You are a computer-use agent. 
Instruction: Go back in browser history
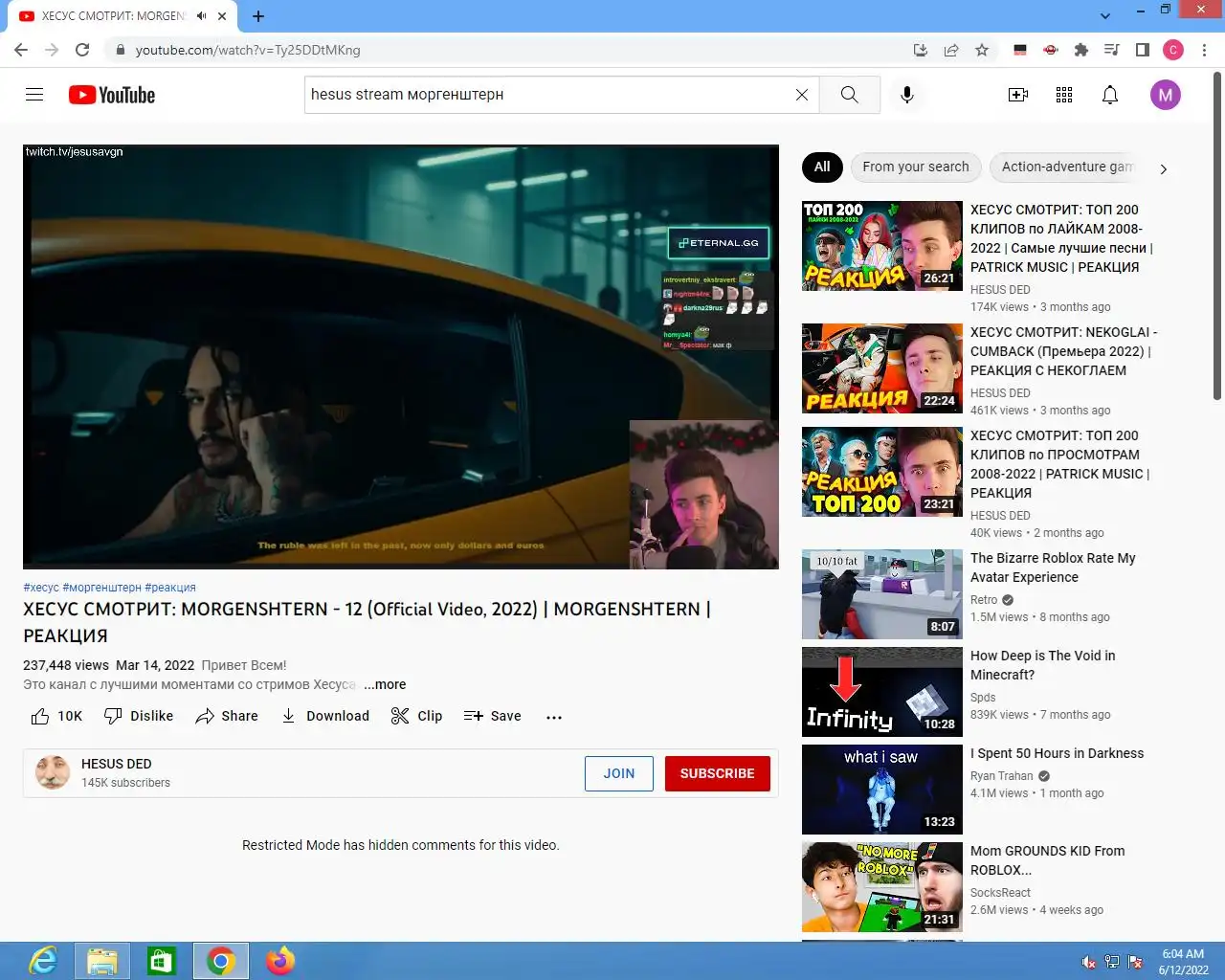pos(21,50)
